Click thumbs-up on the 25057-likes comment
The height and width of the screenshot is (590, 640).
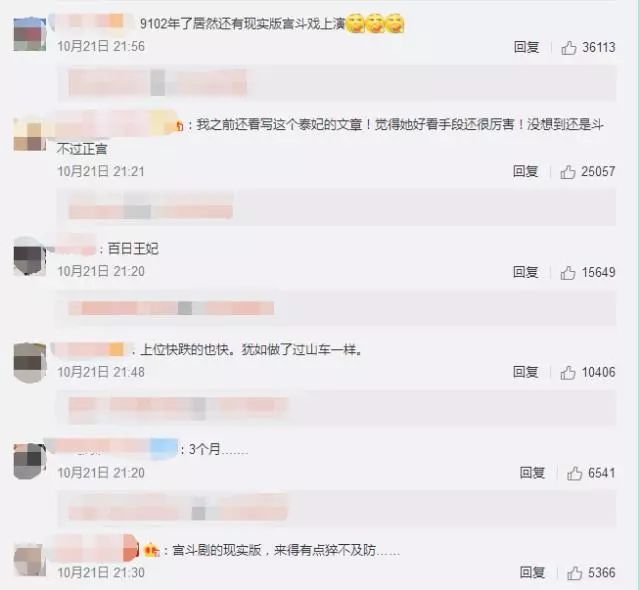pos(568,172)
